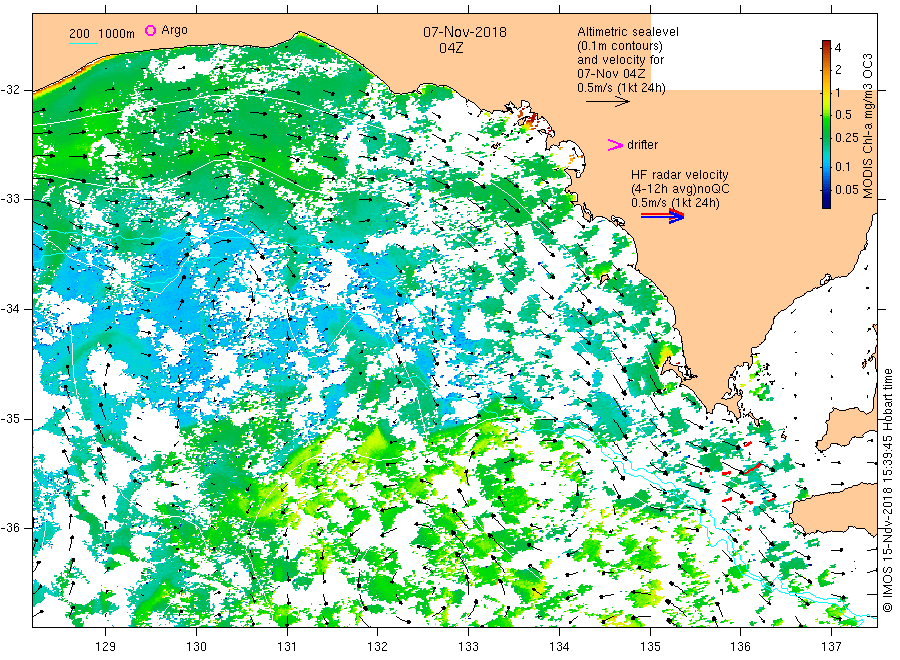Click the '133' longitude axis label
This screenshot has width=900, height=660.
[468, 647]
